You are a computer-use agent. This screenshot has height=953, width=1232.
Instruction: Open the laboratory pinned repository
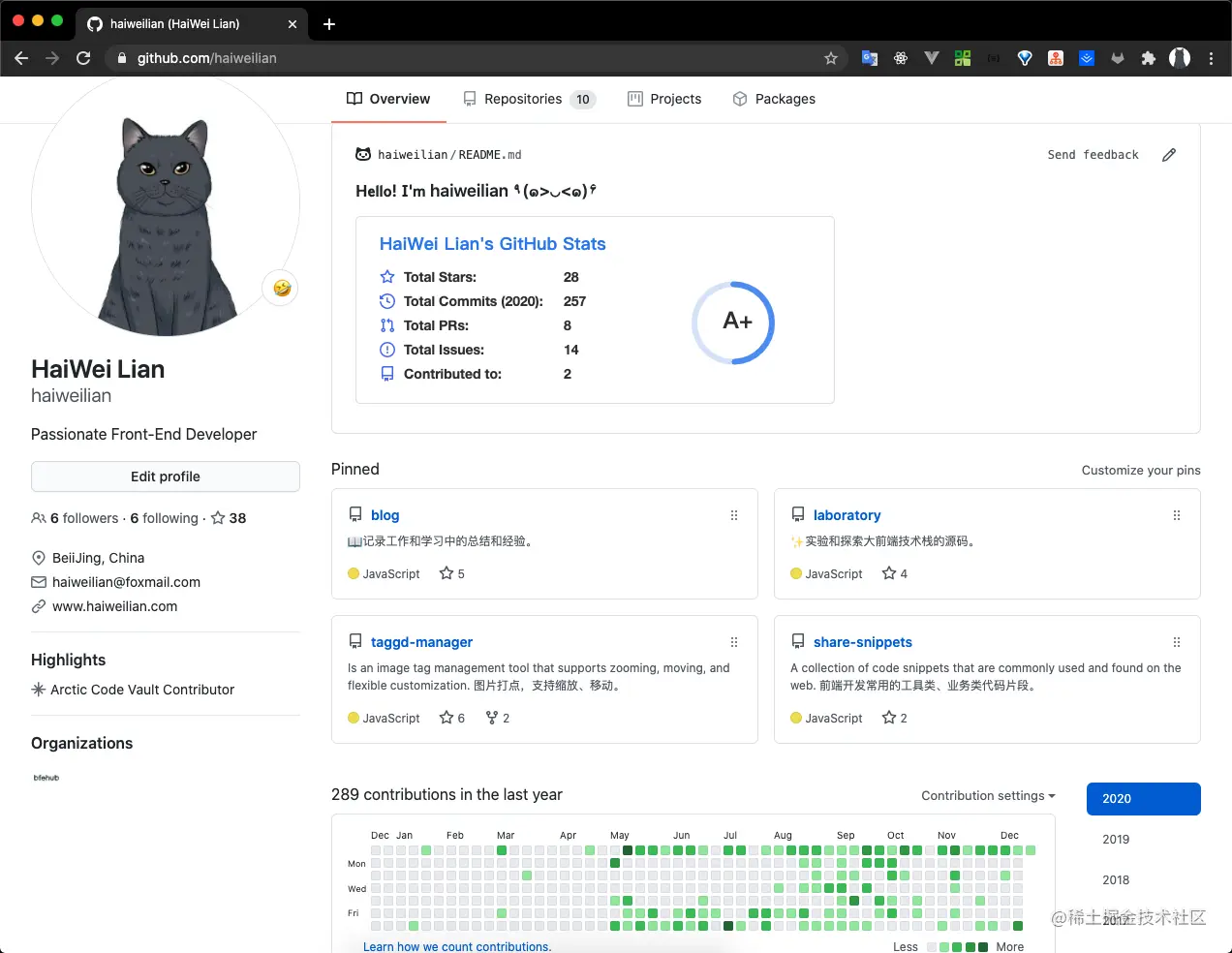click(847, 515)
